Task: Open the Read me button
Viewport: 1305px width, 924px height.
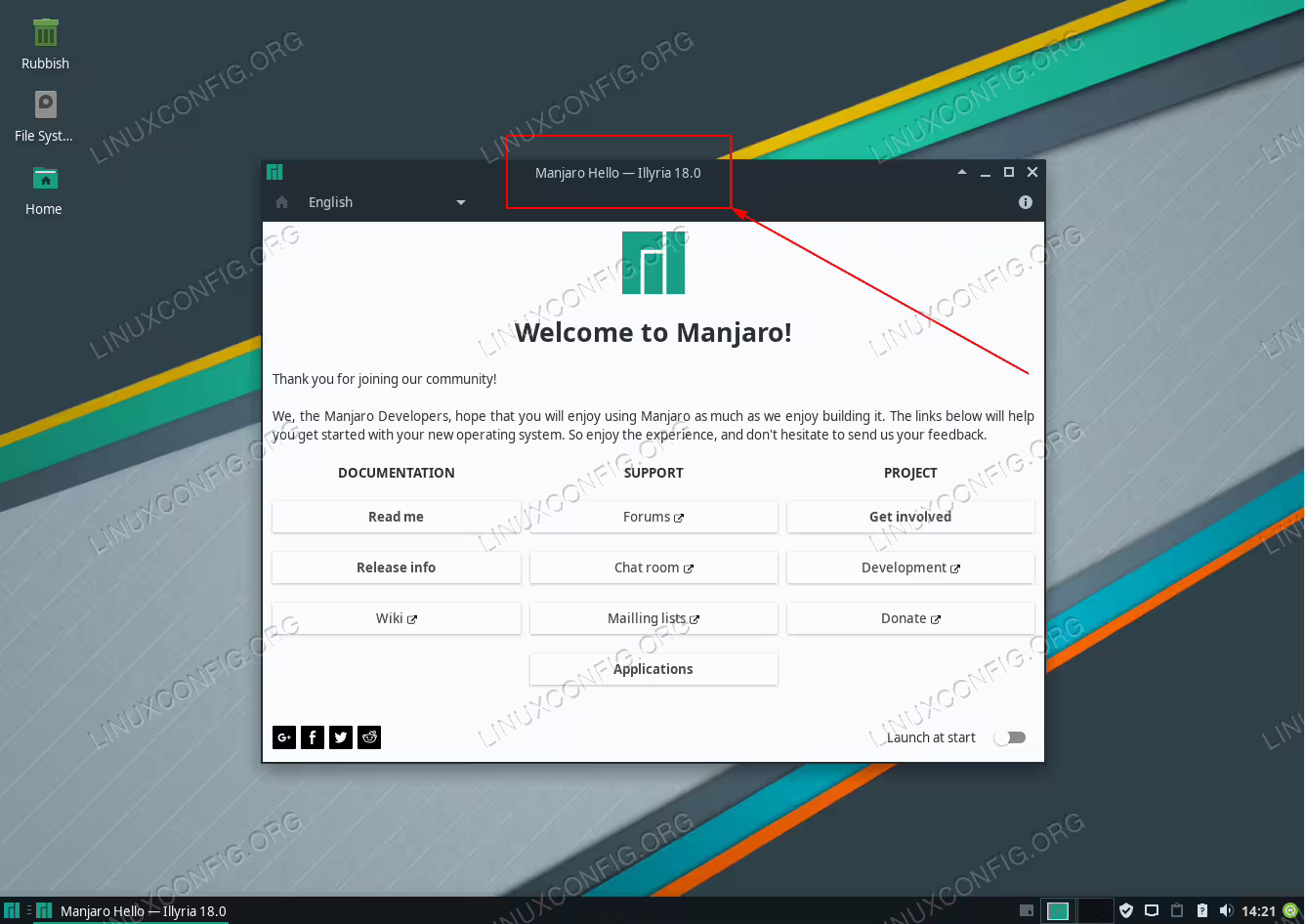Action: tap(397, 517)
